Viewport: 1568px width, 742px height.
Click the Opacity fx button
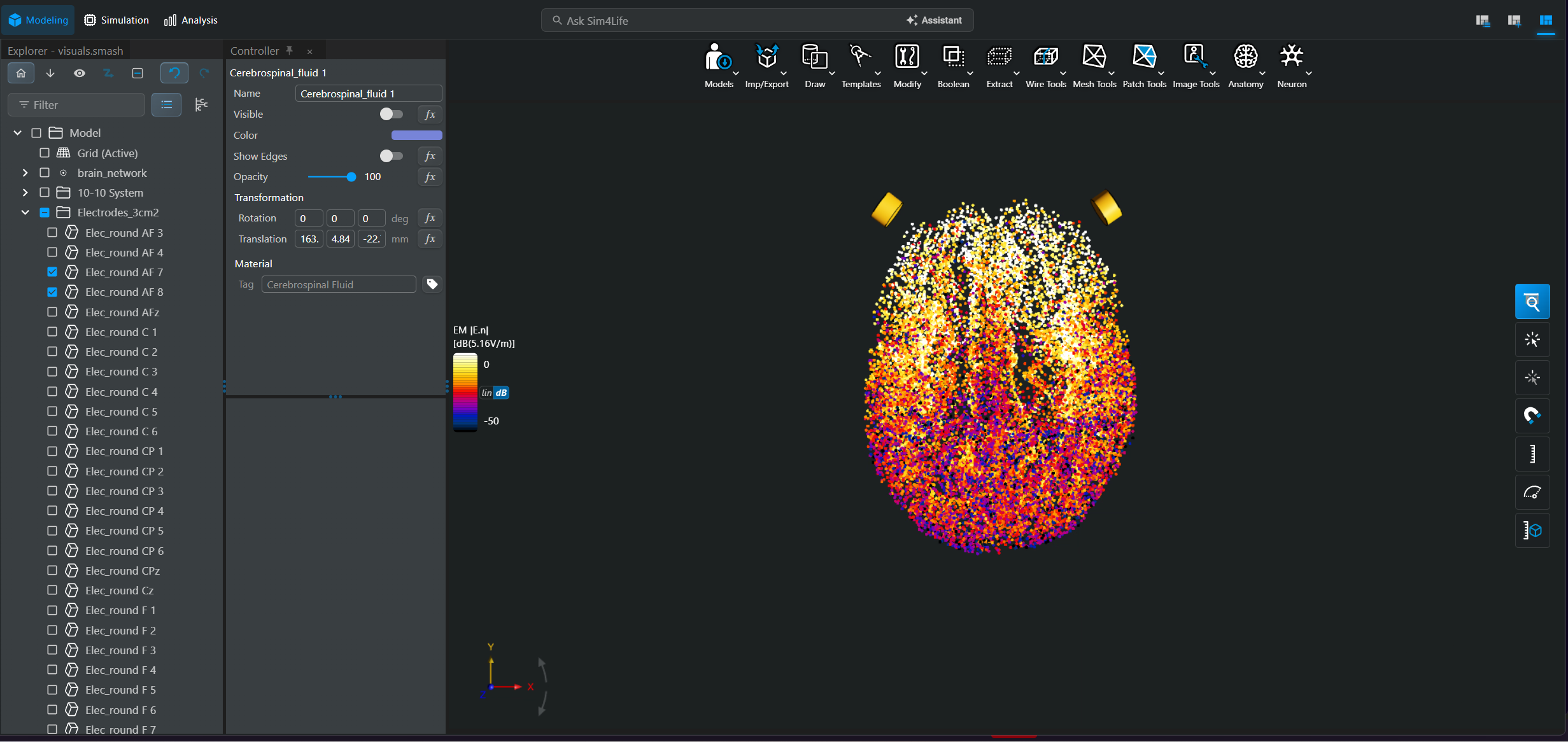430,177
